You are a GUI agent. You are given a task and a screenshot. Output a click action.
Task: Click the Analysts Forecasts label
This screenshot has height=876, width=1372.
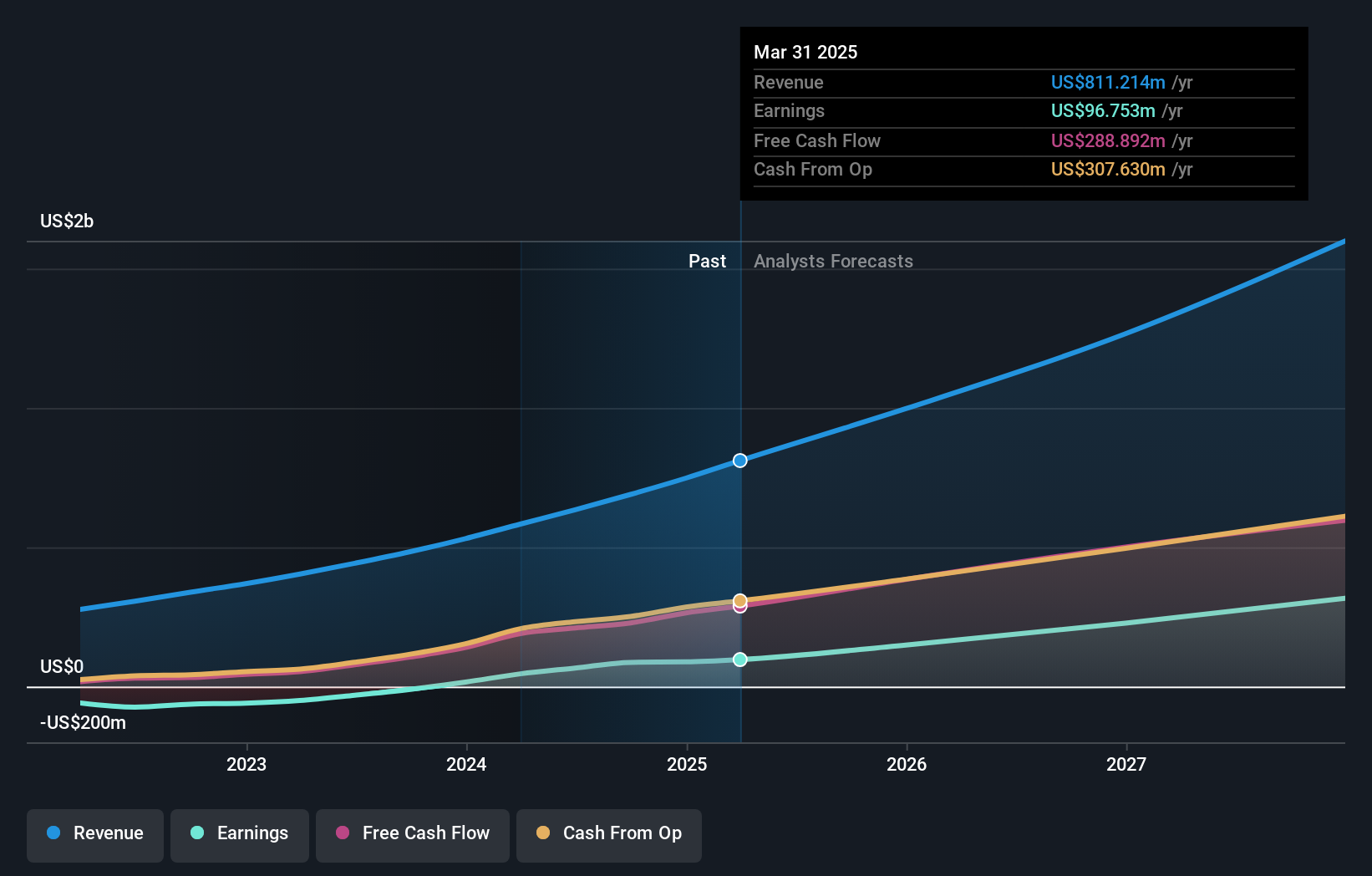pos(833,261)
